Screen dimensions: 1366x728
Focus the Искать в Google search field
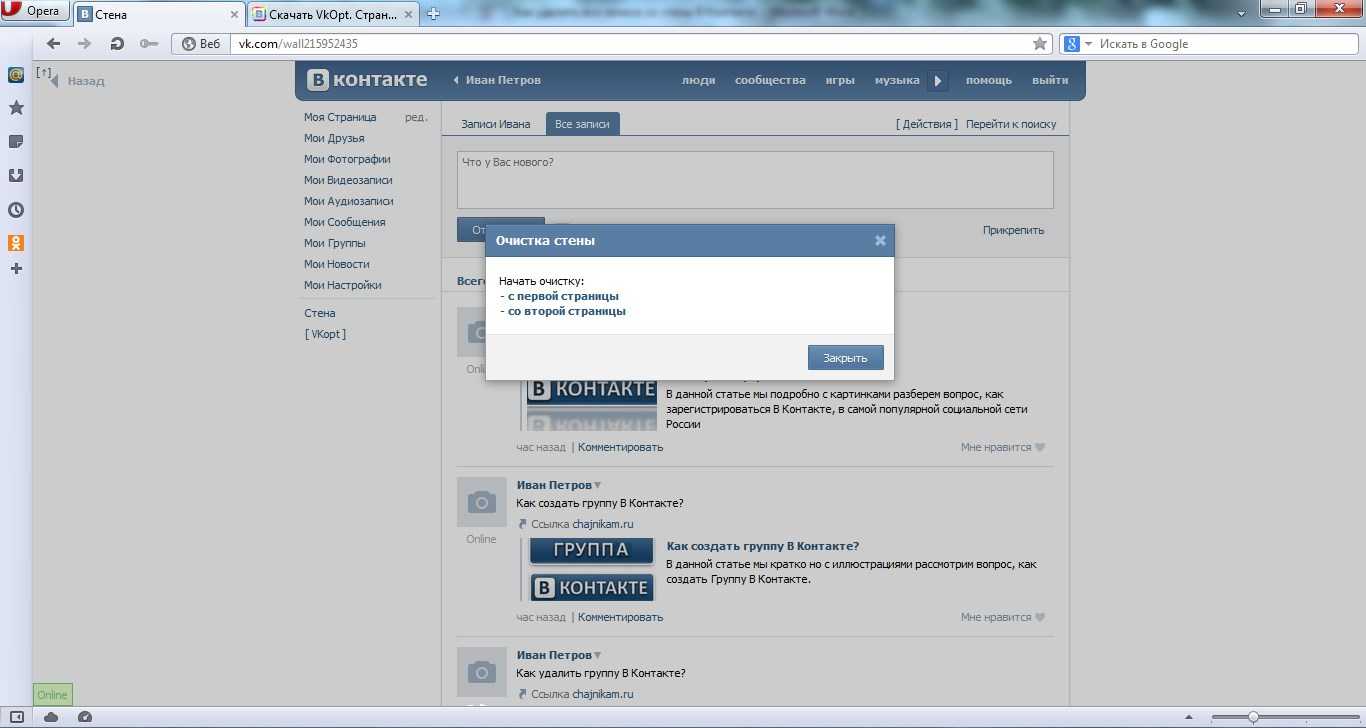click(x=1225, y=44)
